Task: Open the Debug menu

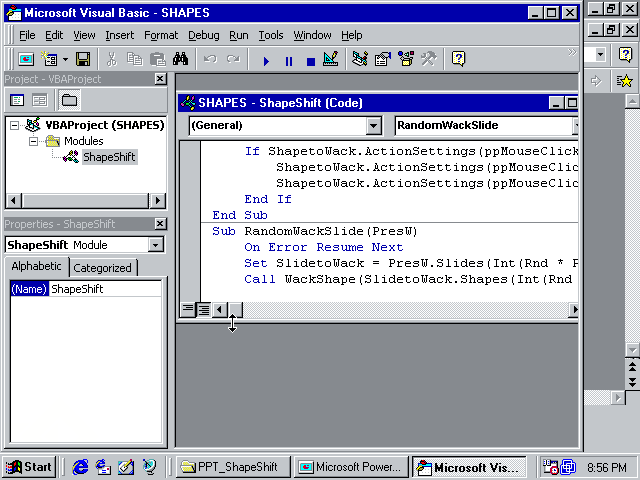Action: [x=203, y=36]
